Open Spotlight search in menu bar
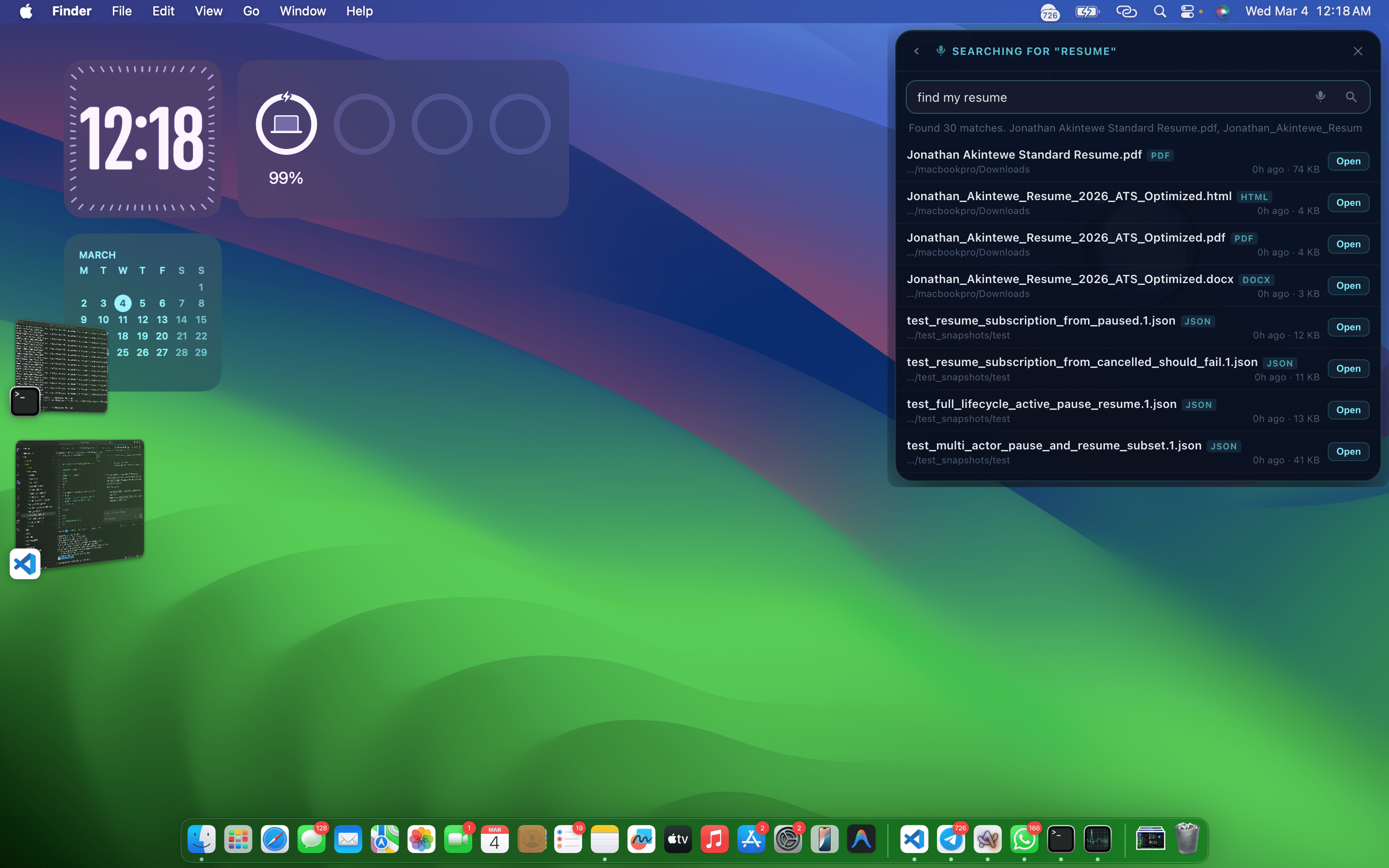Screen dimensions: 1389x868 [1159, 12]
